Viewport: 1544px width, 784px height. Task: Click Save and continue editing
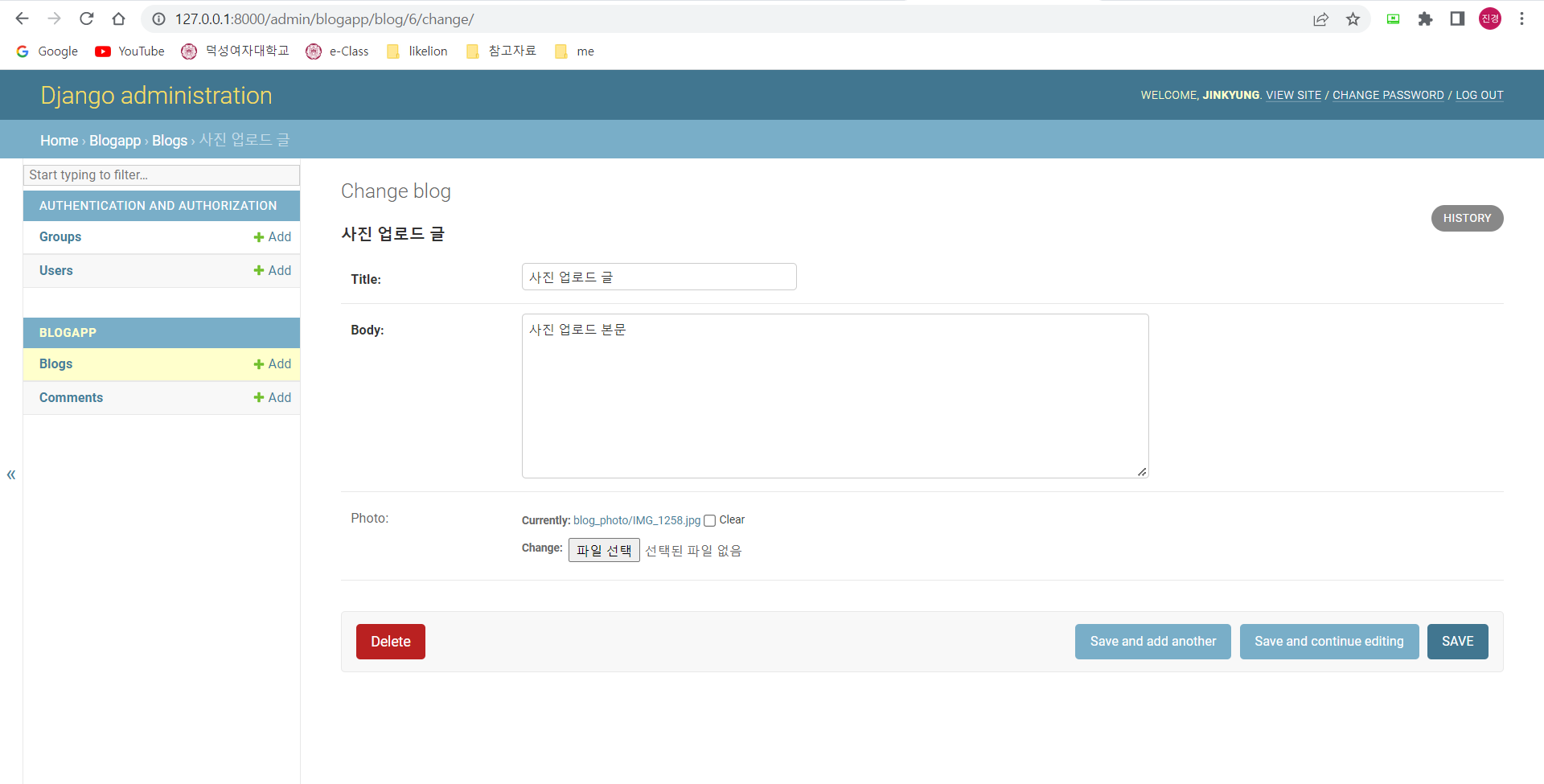tap(1329, 642)
